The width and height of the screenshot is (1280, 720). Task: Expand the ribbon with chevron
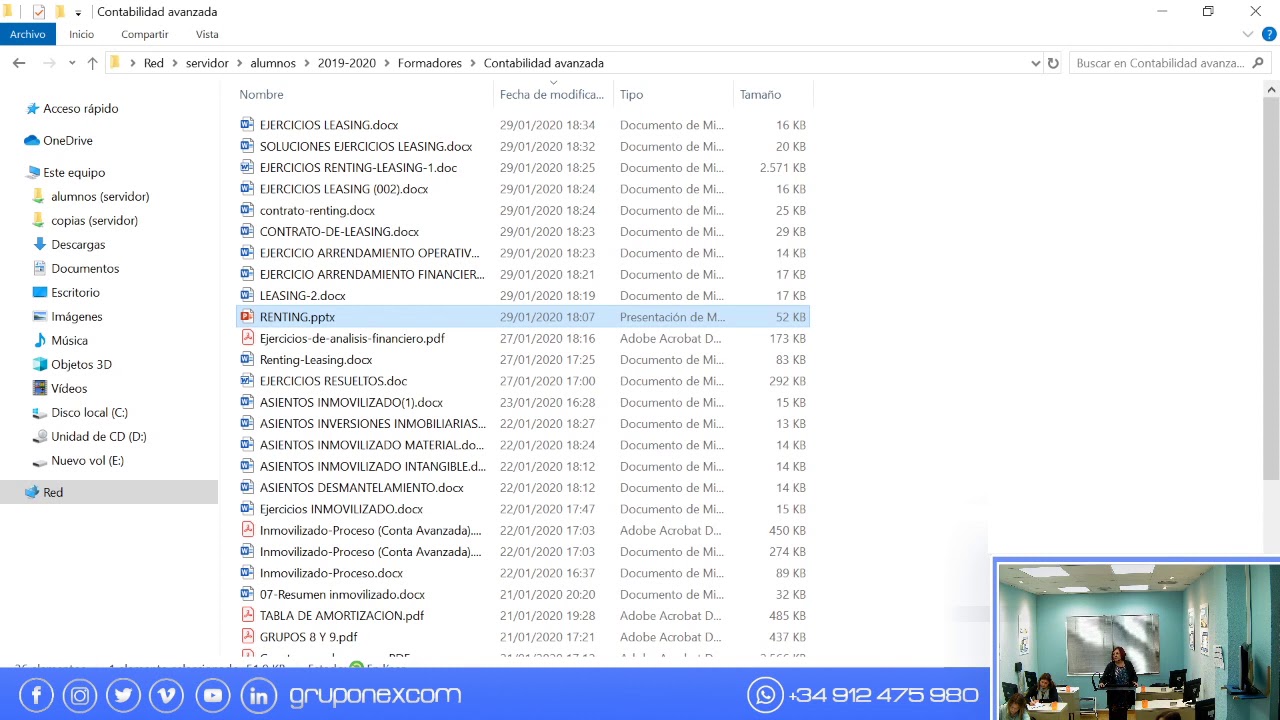pos(1248,34)
